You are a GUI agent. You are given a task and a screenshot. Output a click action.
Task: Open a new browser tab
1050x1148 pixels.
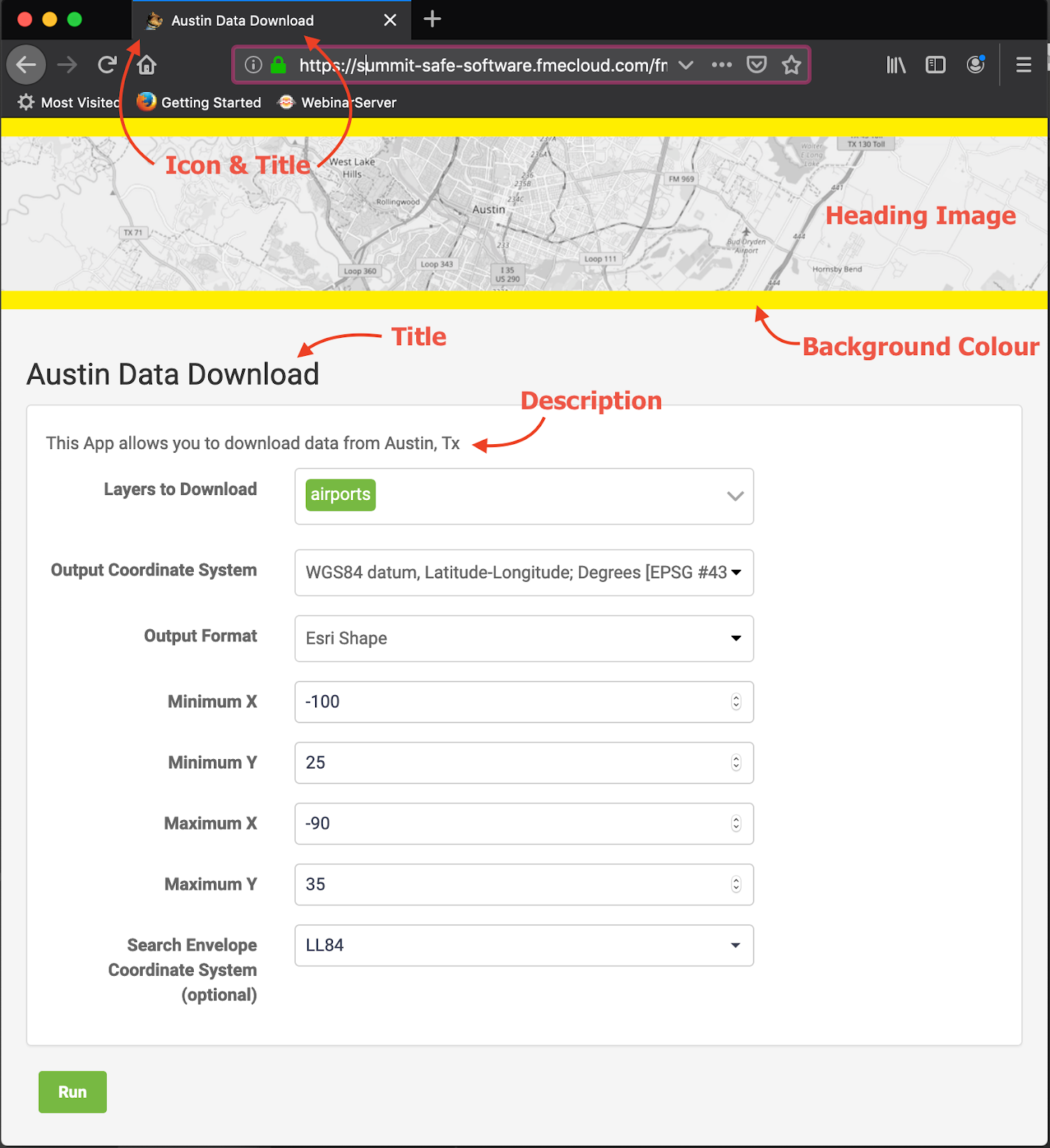[432, 19]
